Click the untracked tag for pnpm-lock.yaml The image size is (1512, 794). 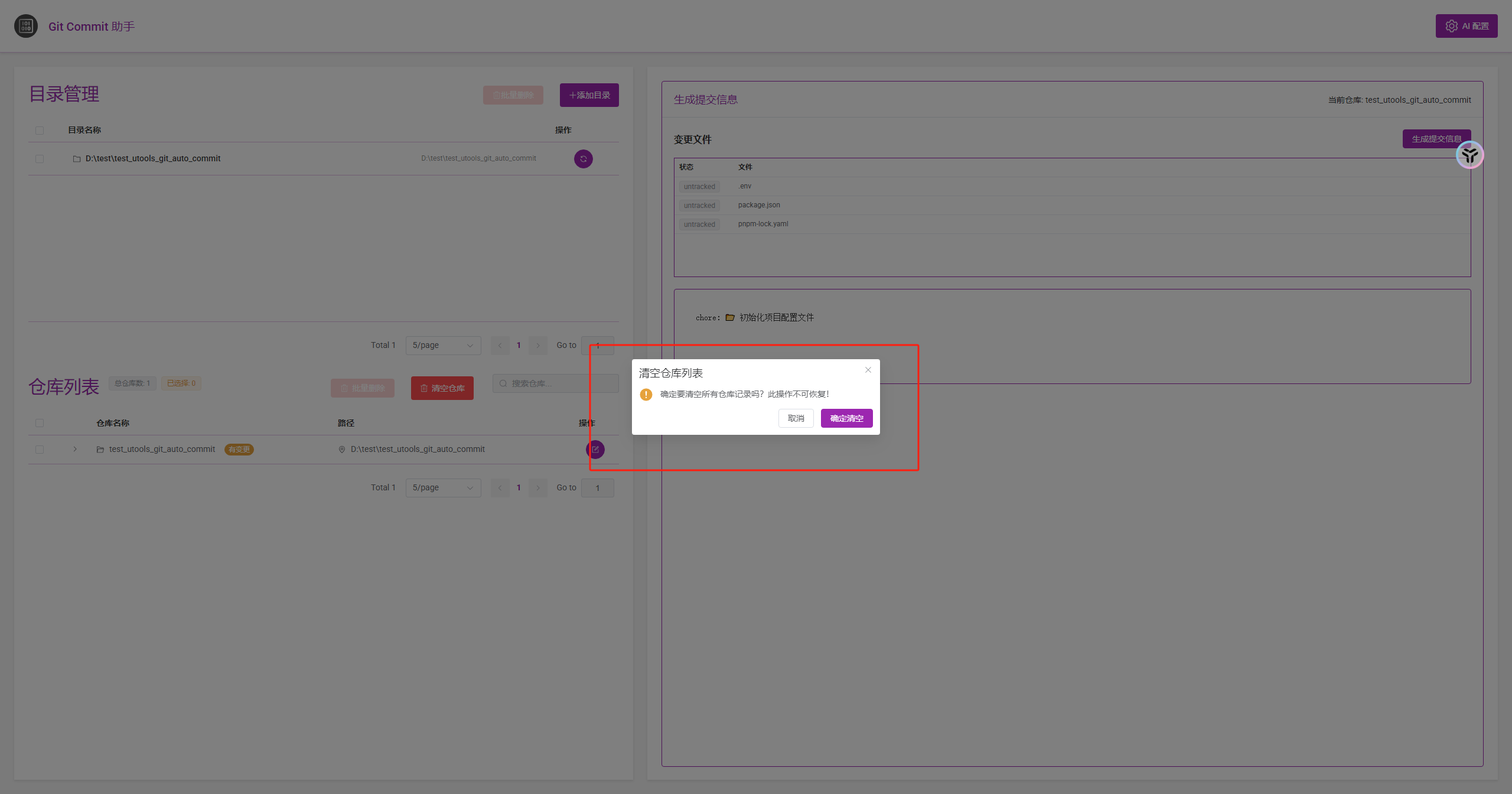point(699,224)
